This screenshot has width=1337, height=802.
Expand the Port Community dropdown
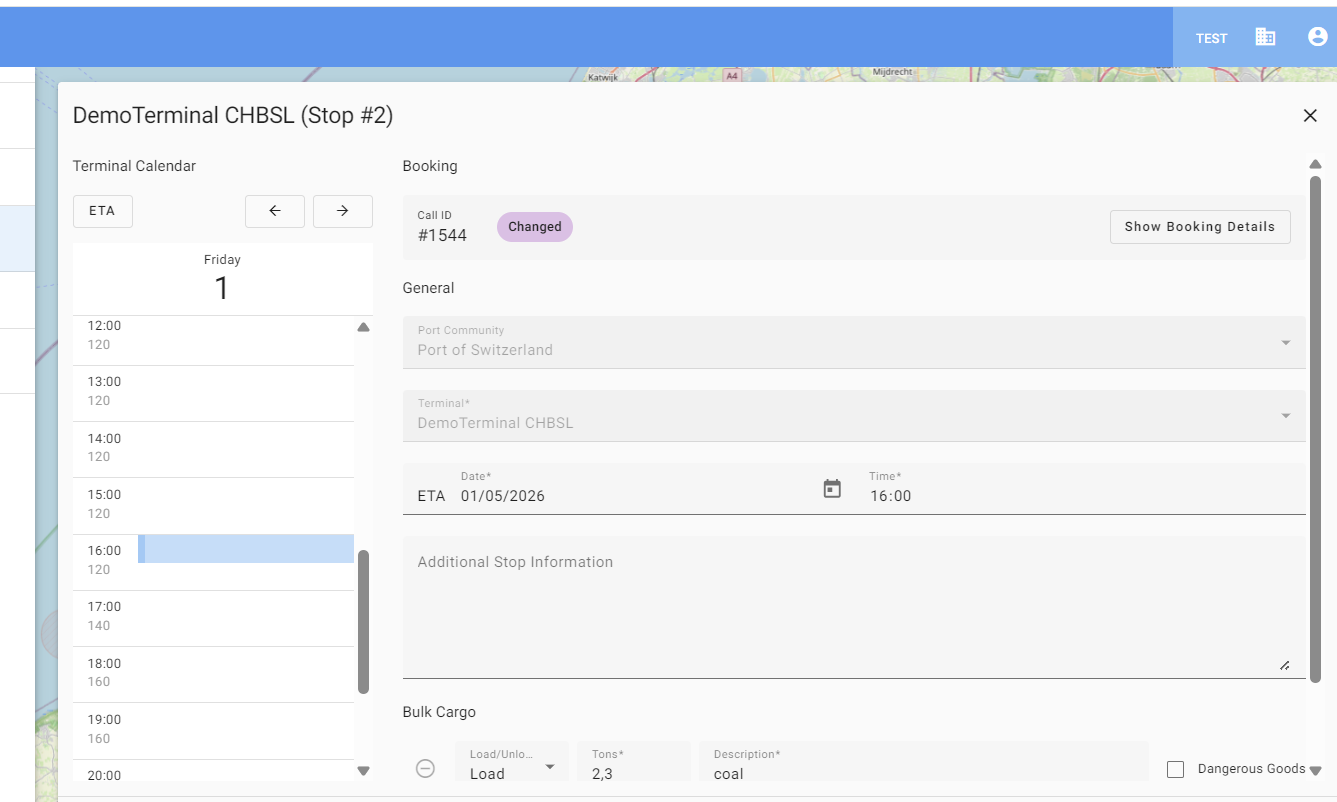(x=1285, y=343)
